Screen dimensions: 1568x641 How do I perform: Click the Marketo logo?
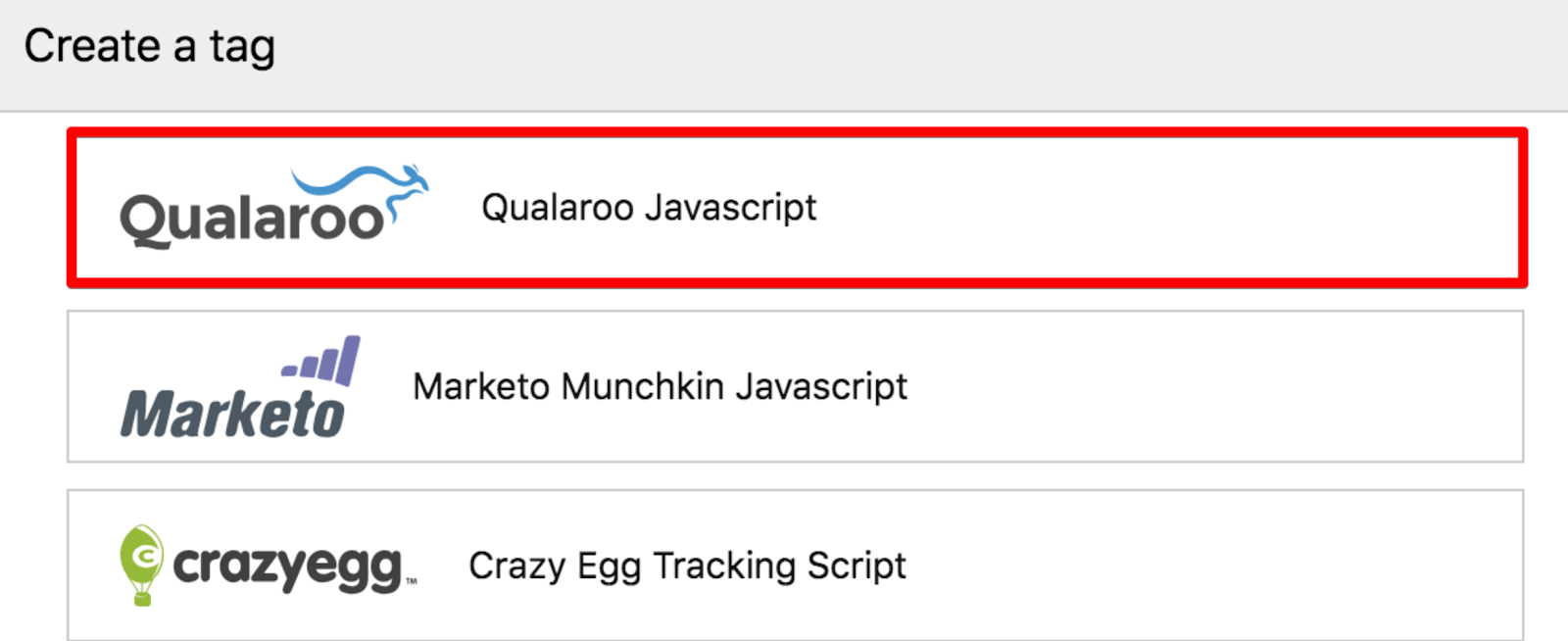tap(238, 388)
